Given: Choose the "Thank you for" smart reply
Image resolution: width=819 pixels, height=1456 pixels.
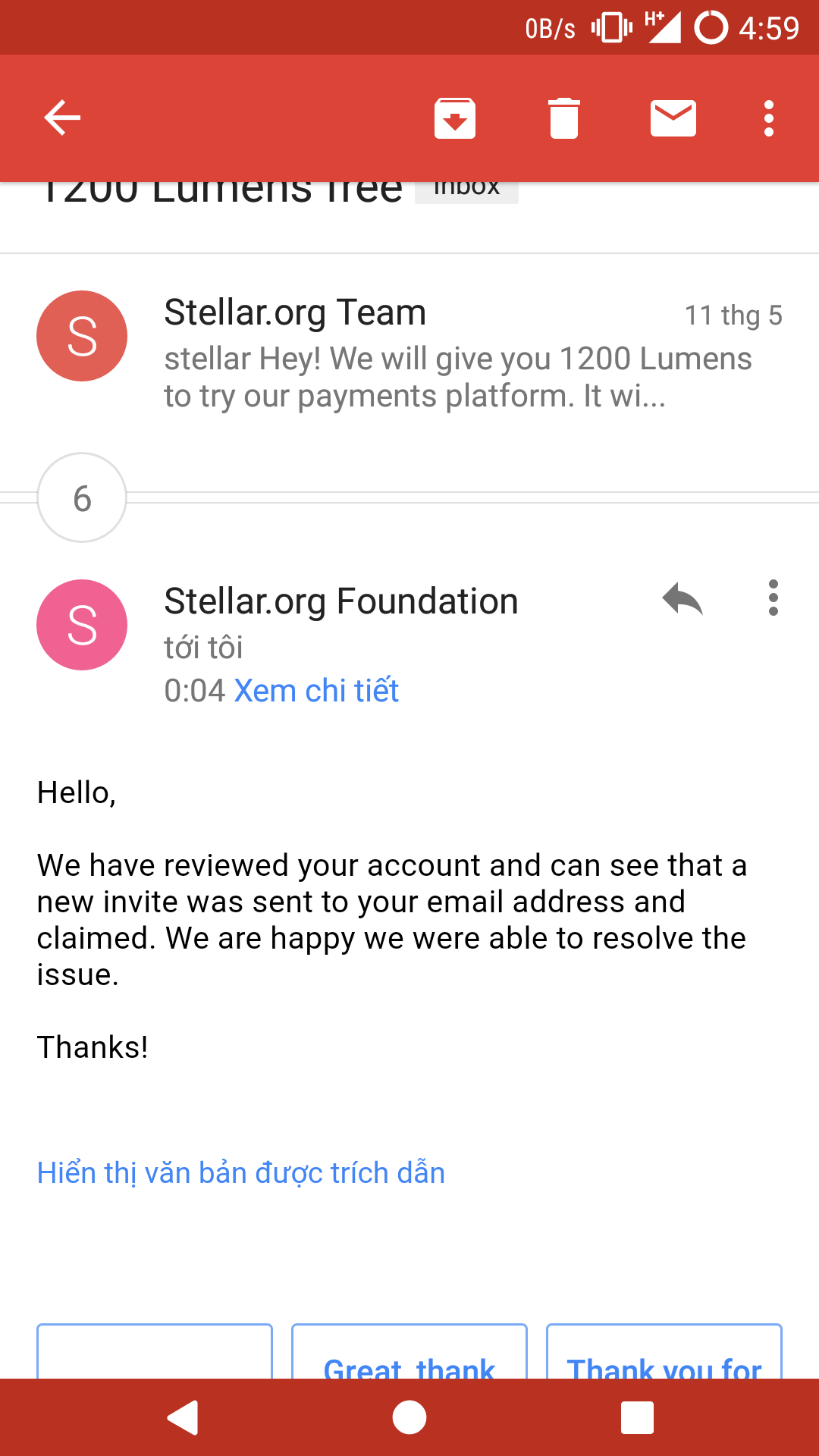Looking at the screenshot, I should point(664,1357).
